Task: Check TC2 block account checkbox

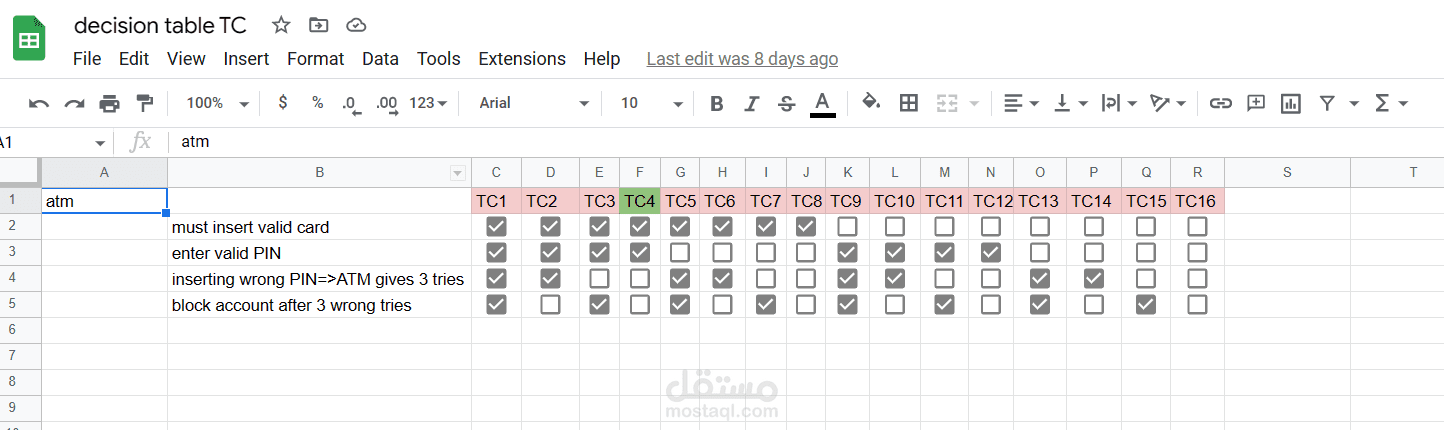Action: point(550,305)
